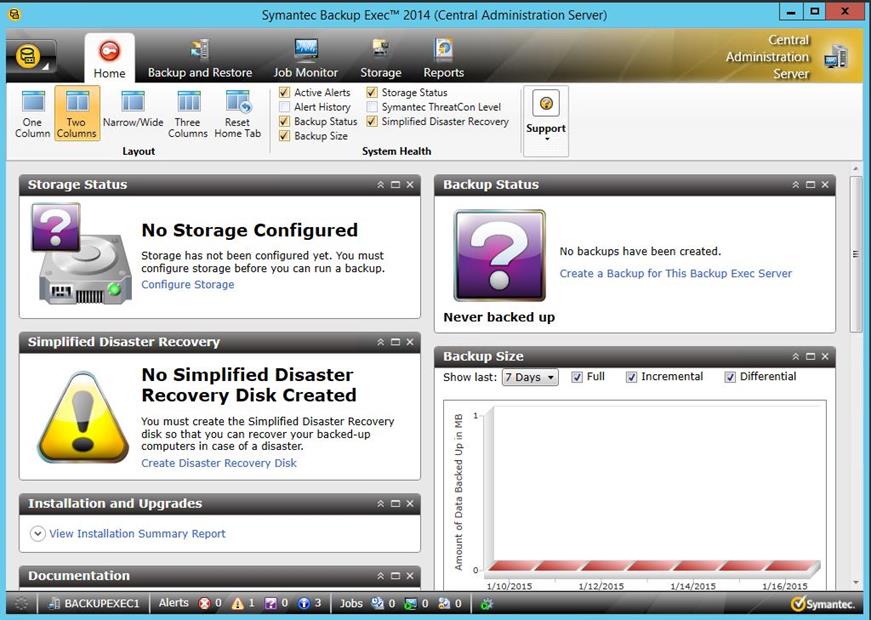Click the second jobs status icon

click(411, 603)
